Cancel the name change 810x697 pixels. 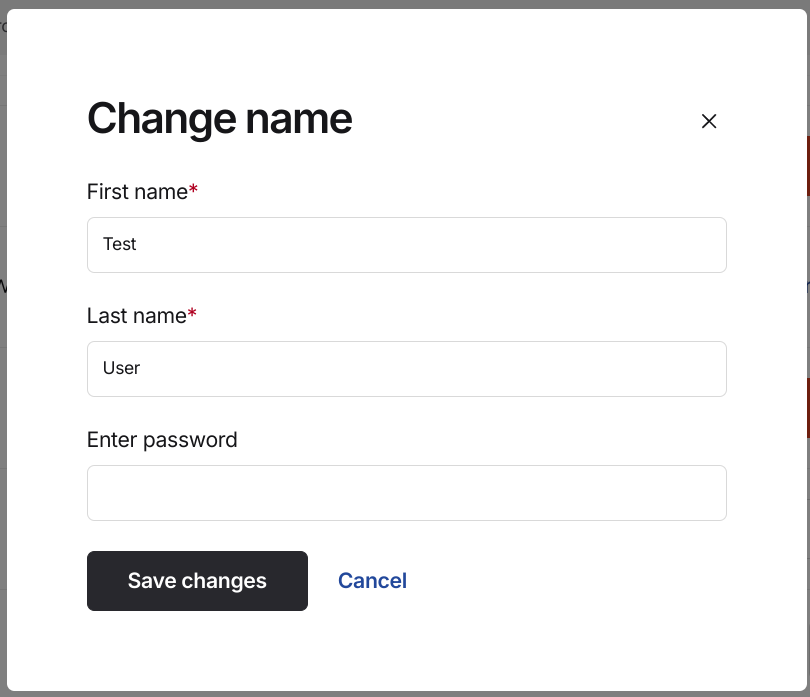(372, 581)
